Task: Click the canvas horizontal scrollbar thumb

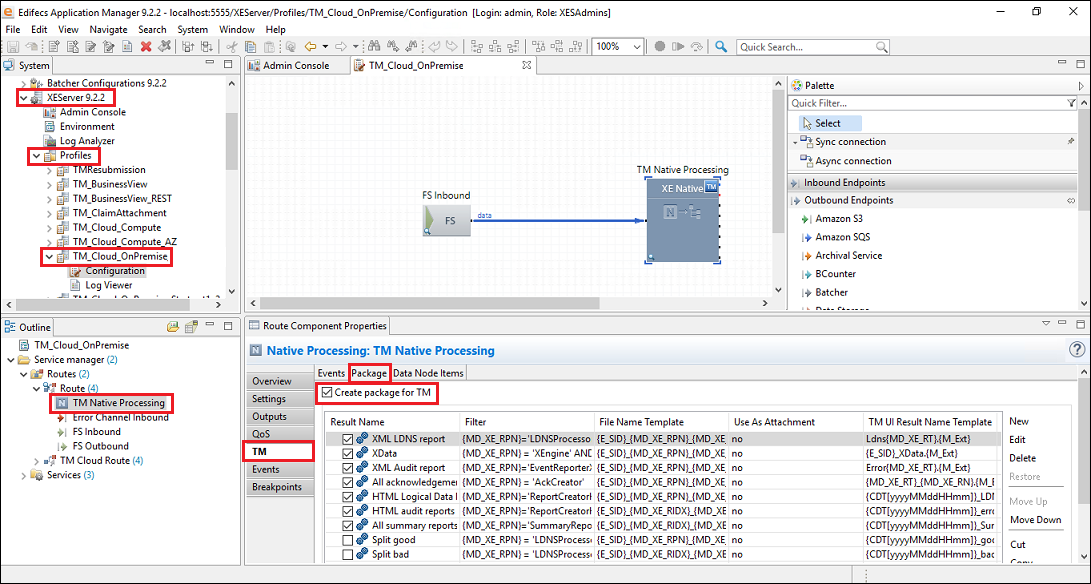Action: click(x=430, y=303)
